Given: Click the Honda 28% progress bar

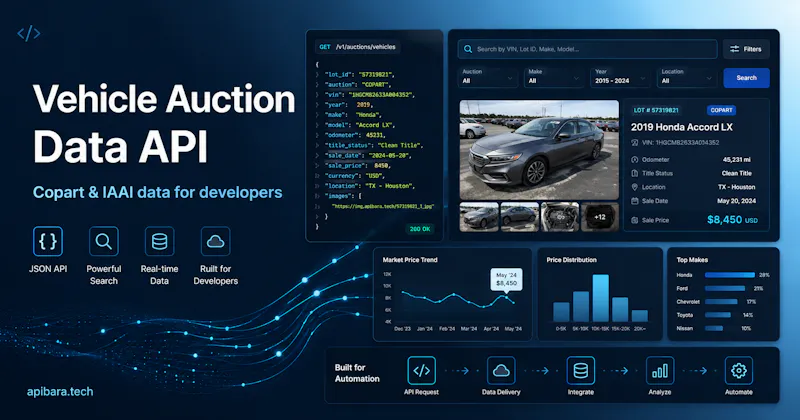Looking at the screenshot, I should point(730,275).
